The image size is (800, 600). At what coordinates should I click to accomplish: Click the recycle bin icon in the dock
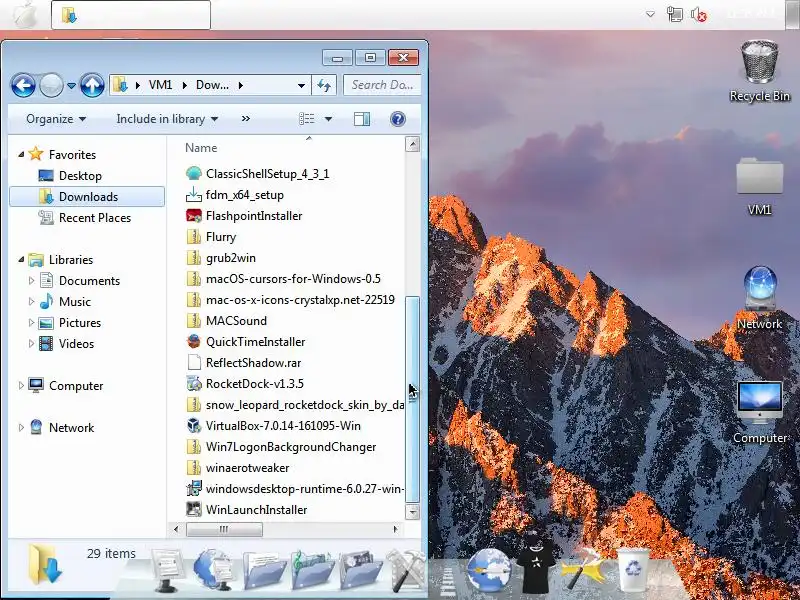(633, 569)
